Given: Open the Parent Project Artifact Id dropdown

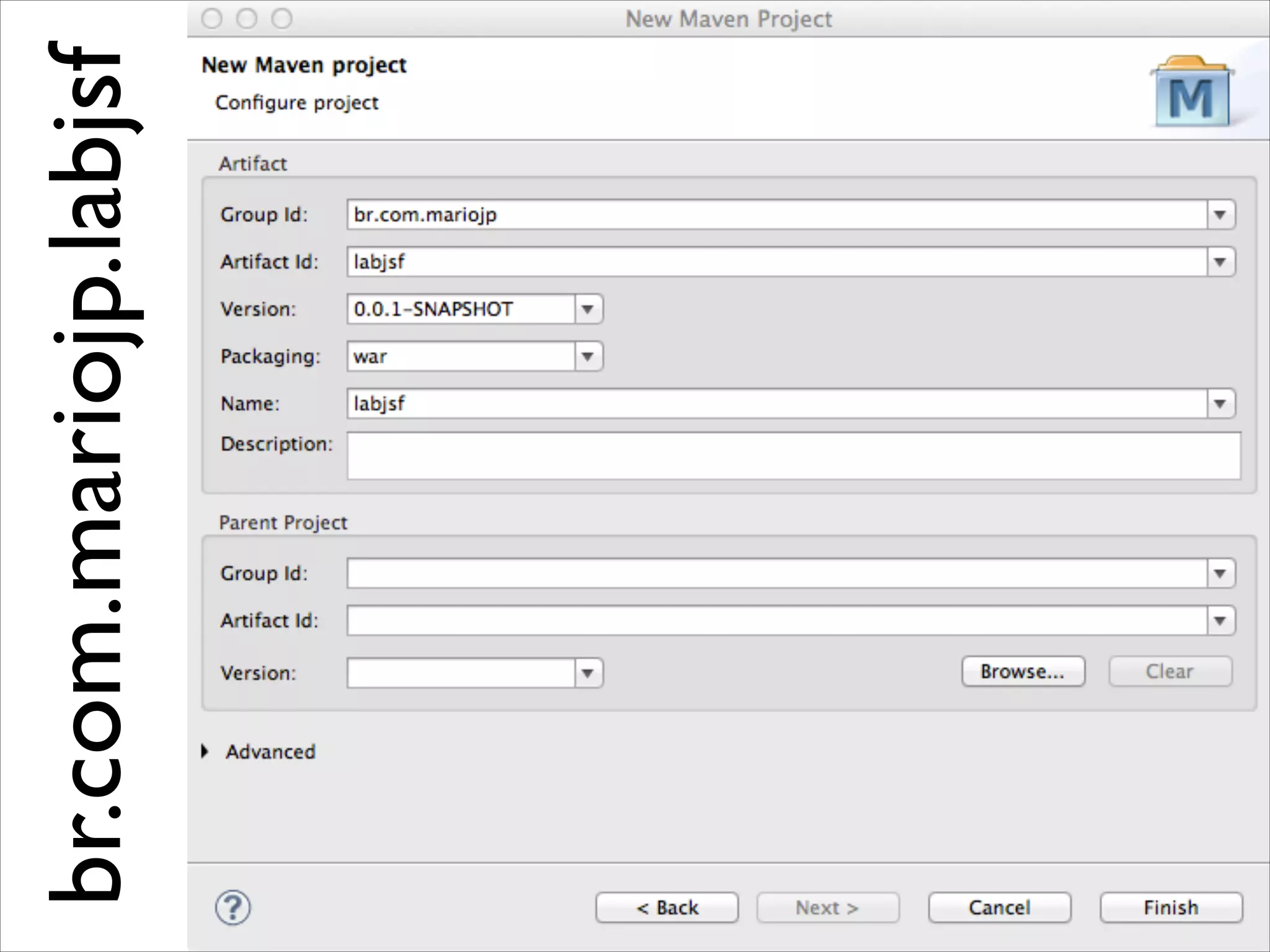Looking at the screenshot, I should tap(1220, 621).
